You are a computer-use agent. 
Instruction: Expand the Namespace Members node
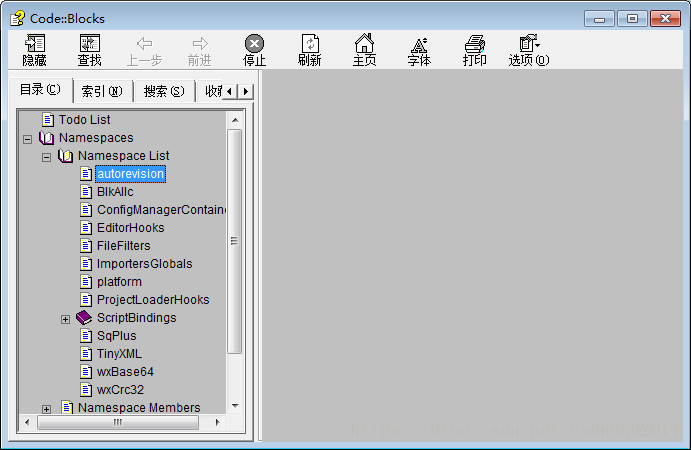click(46, 409)
